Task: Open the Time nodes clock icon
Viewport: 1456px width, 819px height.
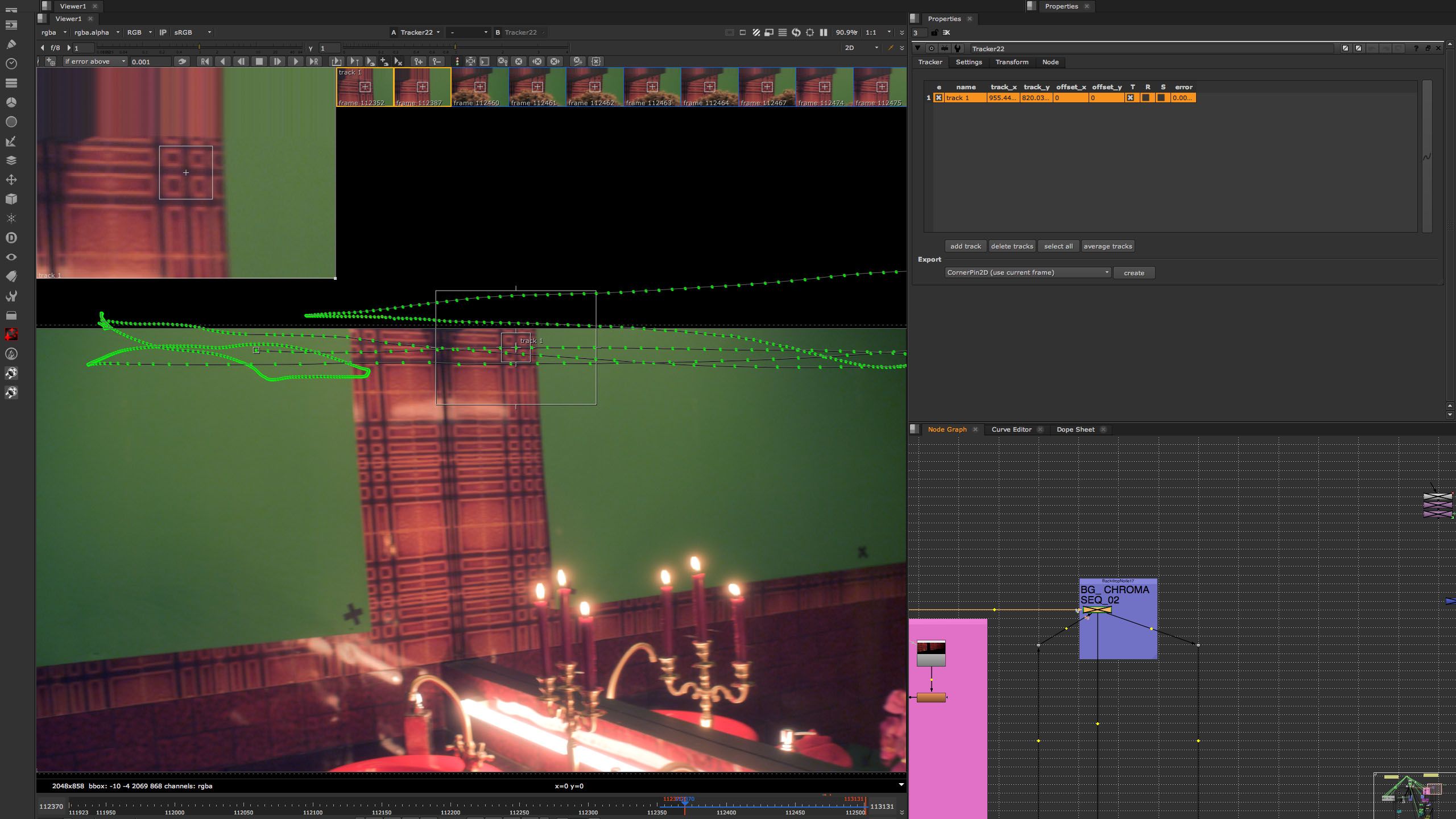Action: coord(11,63)
